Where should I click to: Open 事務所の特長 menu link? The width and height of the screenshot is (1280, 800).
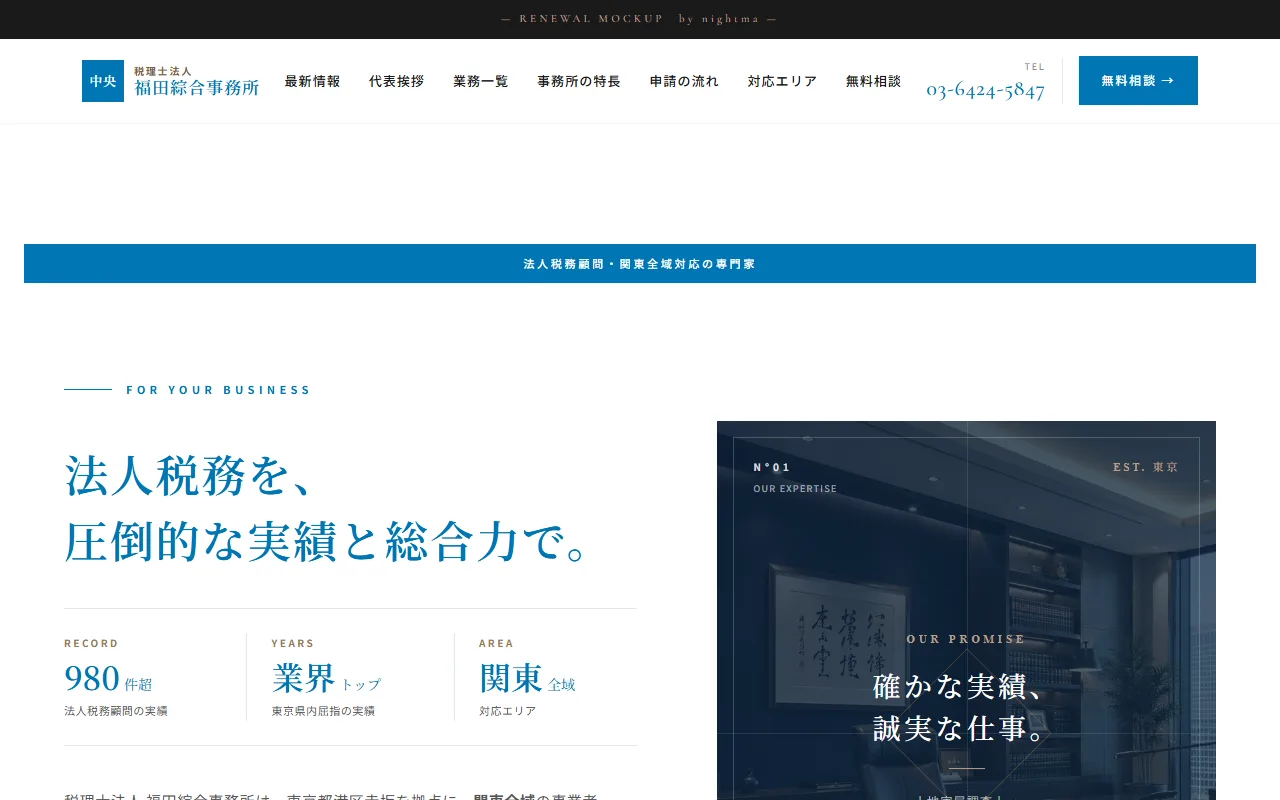(578, 81)
